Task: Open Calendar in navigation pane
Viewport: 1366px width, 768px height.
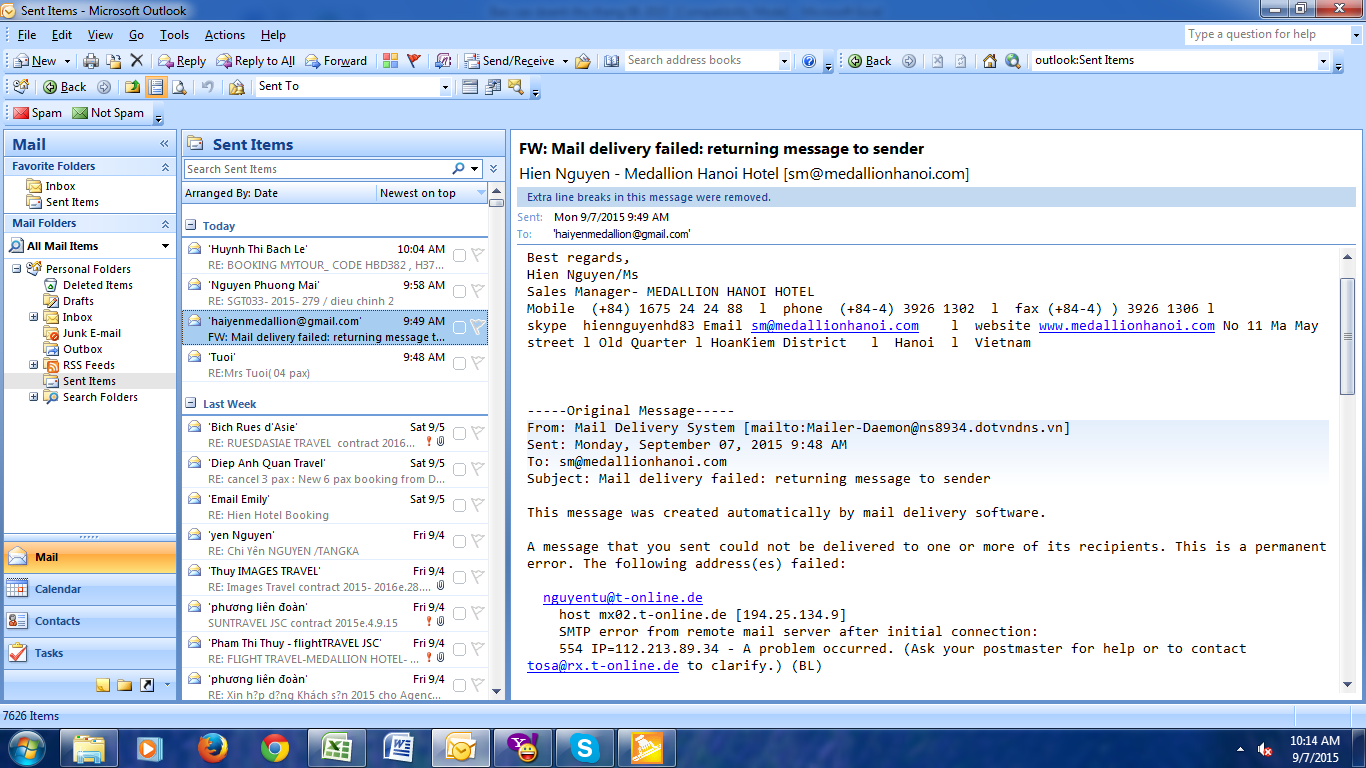Action: pyautogui.click(x=89, y=589)
